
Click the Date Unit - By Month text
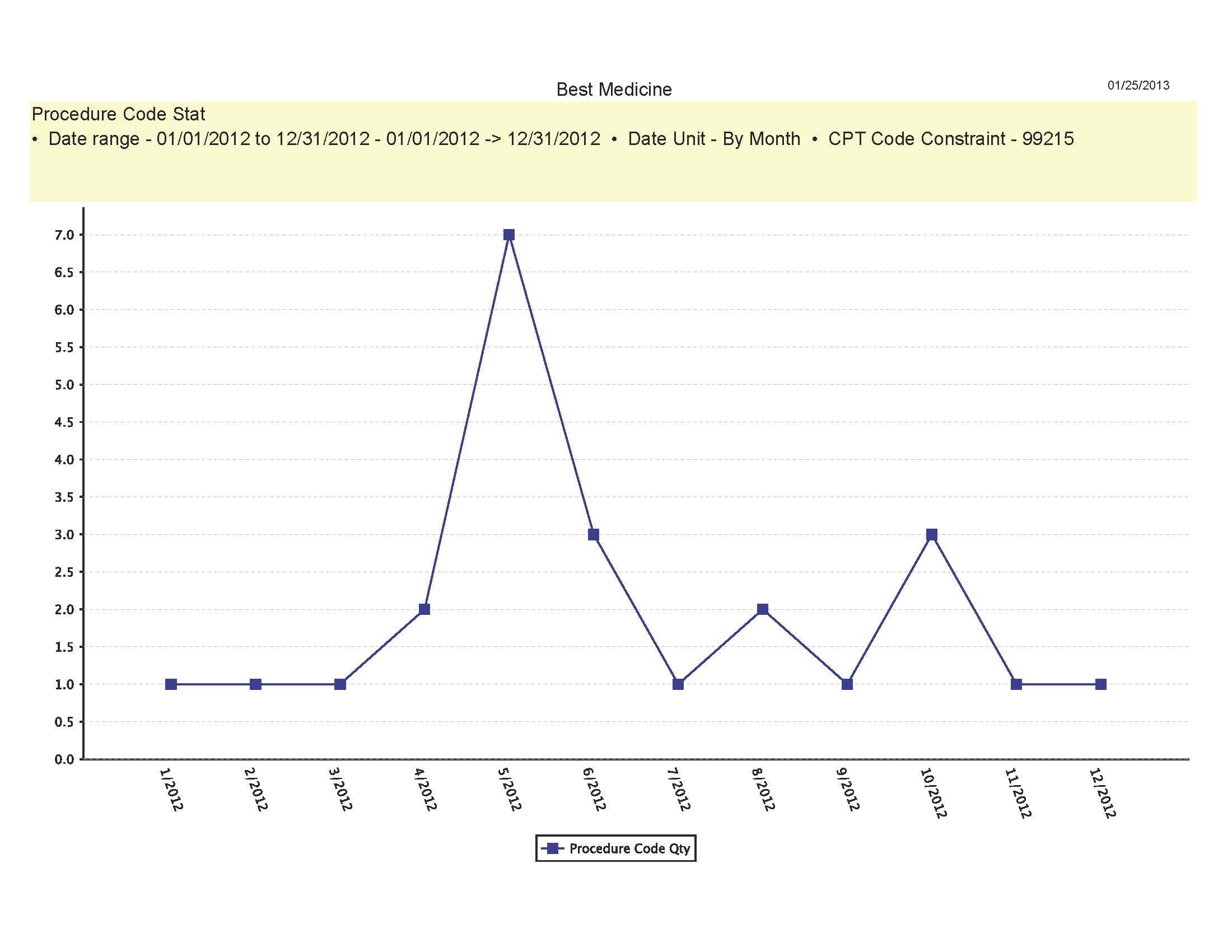pos(714,139)
